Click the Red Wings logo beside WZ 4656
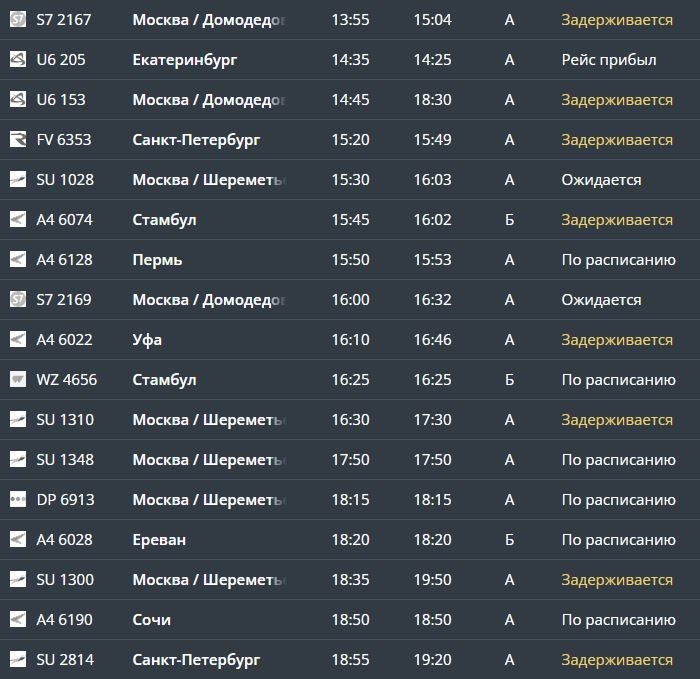The width and height of the screenshot is (700, 679). point(18,379)
